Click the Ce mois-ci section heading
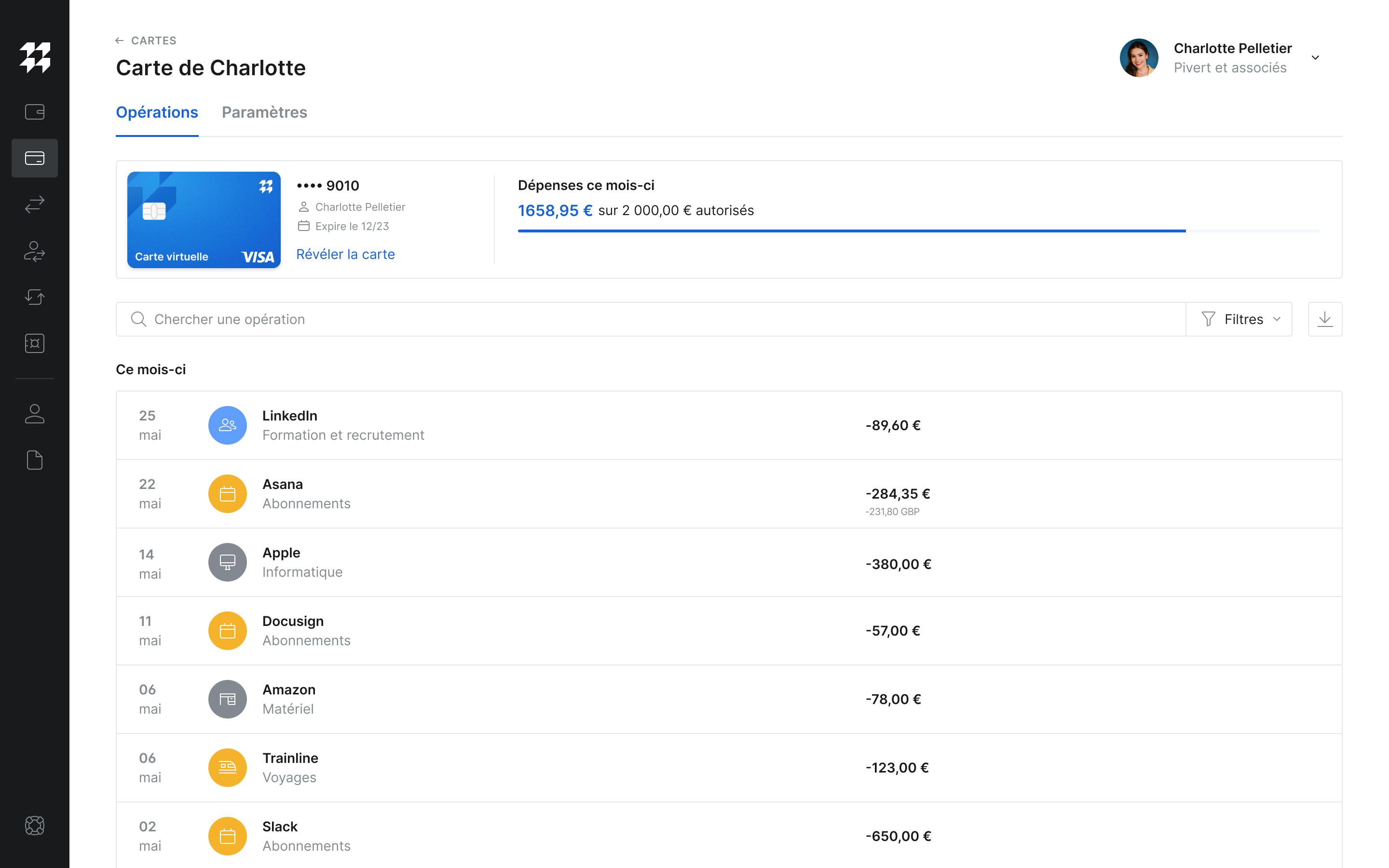This screenshot has height=868, width=1389. click(x=151, y=370)
